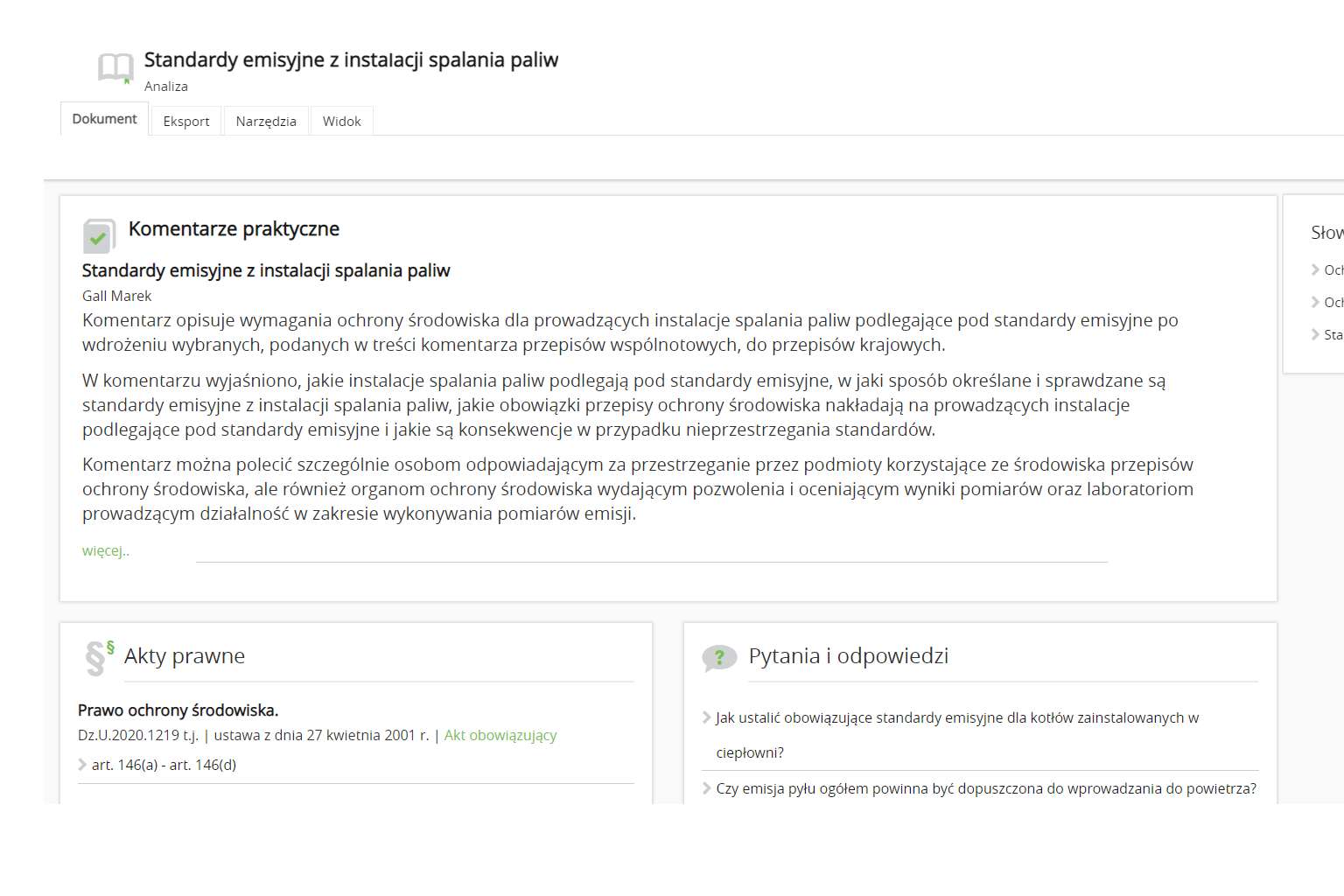Switch to the Eksport tab
The height and width of the screenshot is (896, 1344).
[x=186, y=122]
